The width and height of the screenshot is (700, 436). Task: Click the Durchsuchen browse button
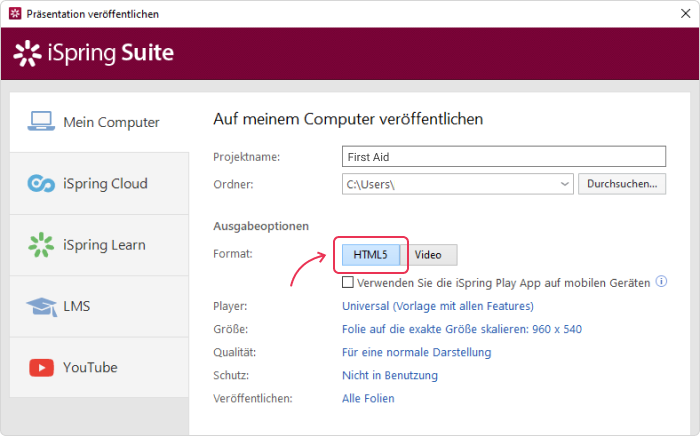[x=622, y=184]
